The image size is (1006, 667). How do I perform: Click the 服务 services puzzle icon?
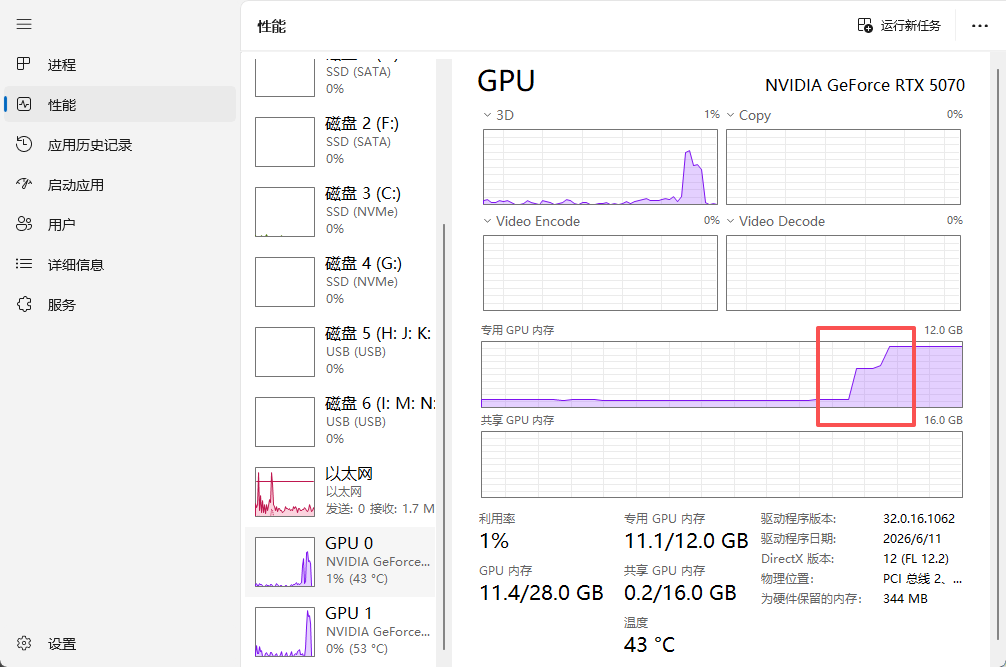pyautogui.click(x=24, y=304)
